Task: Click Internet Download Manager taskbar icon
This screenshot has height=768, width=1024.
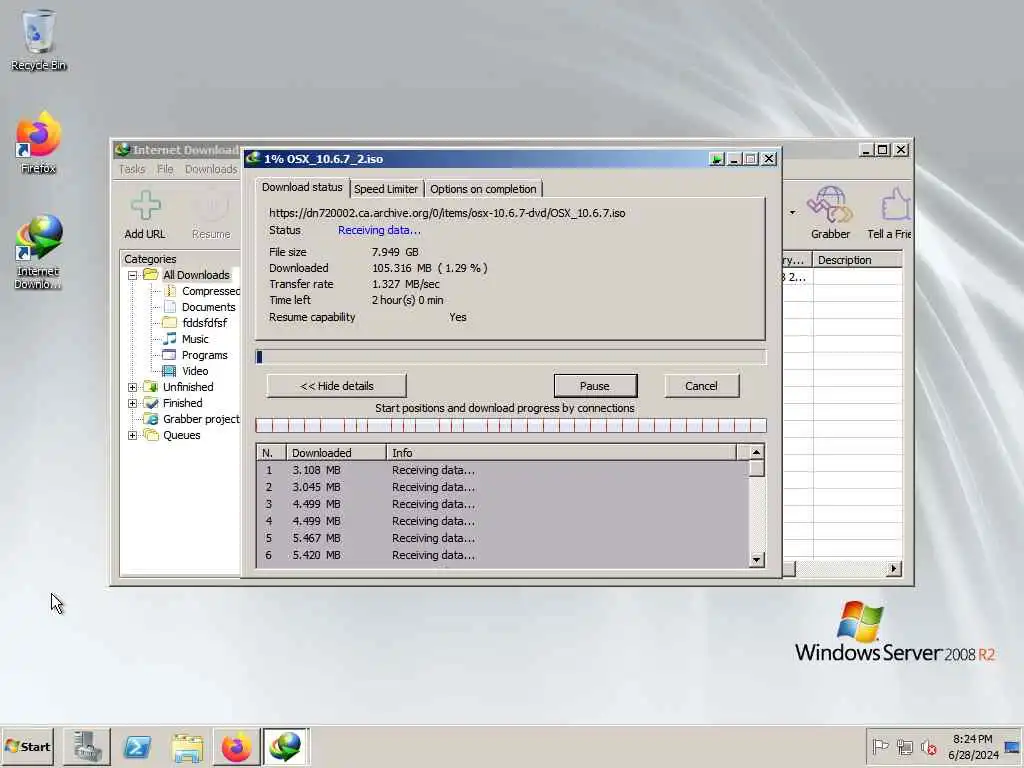Action: 285,746
